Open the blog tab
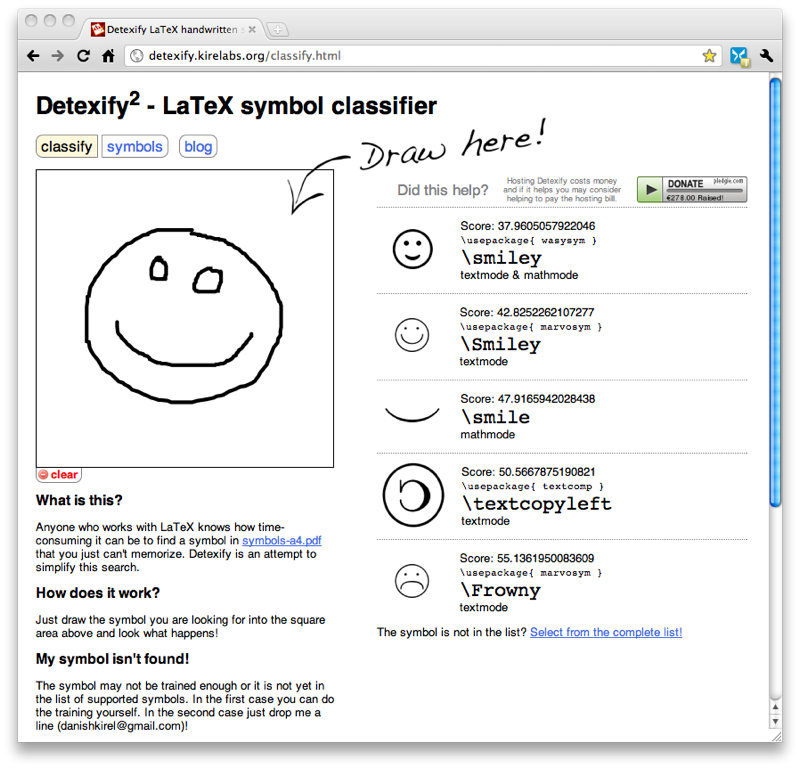Viewport: 800px width, 769px height. click(197, 146)
